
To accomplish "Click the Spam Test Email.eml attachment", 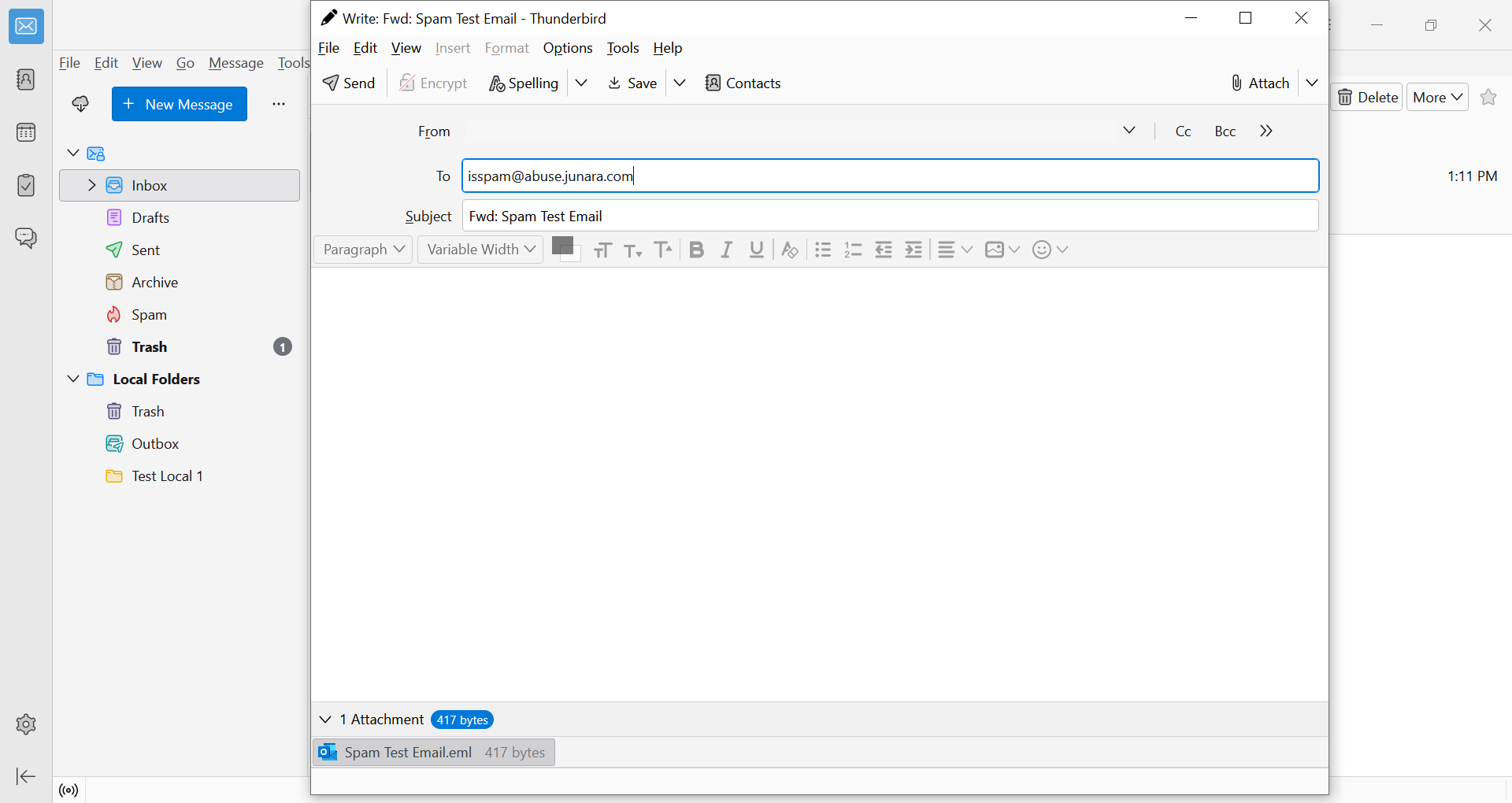I will [434, 753].
